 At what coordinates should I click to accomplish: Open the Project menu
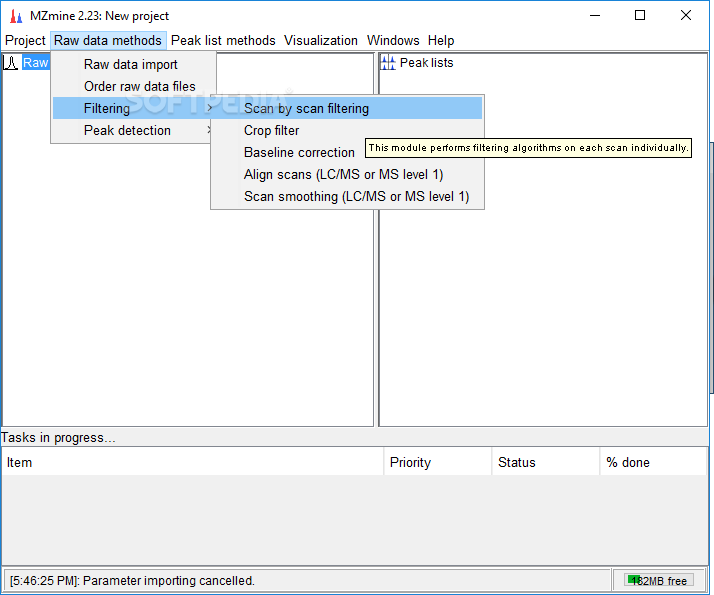tap(25, 41)
